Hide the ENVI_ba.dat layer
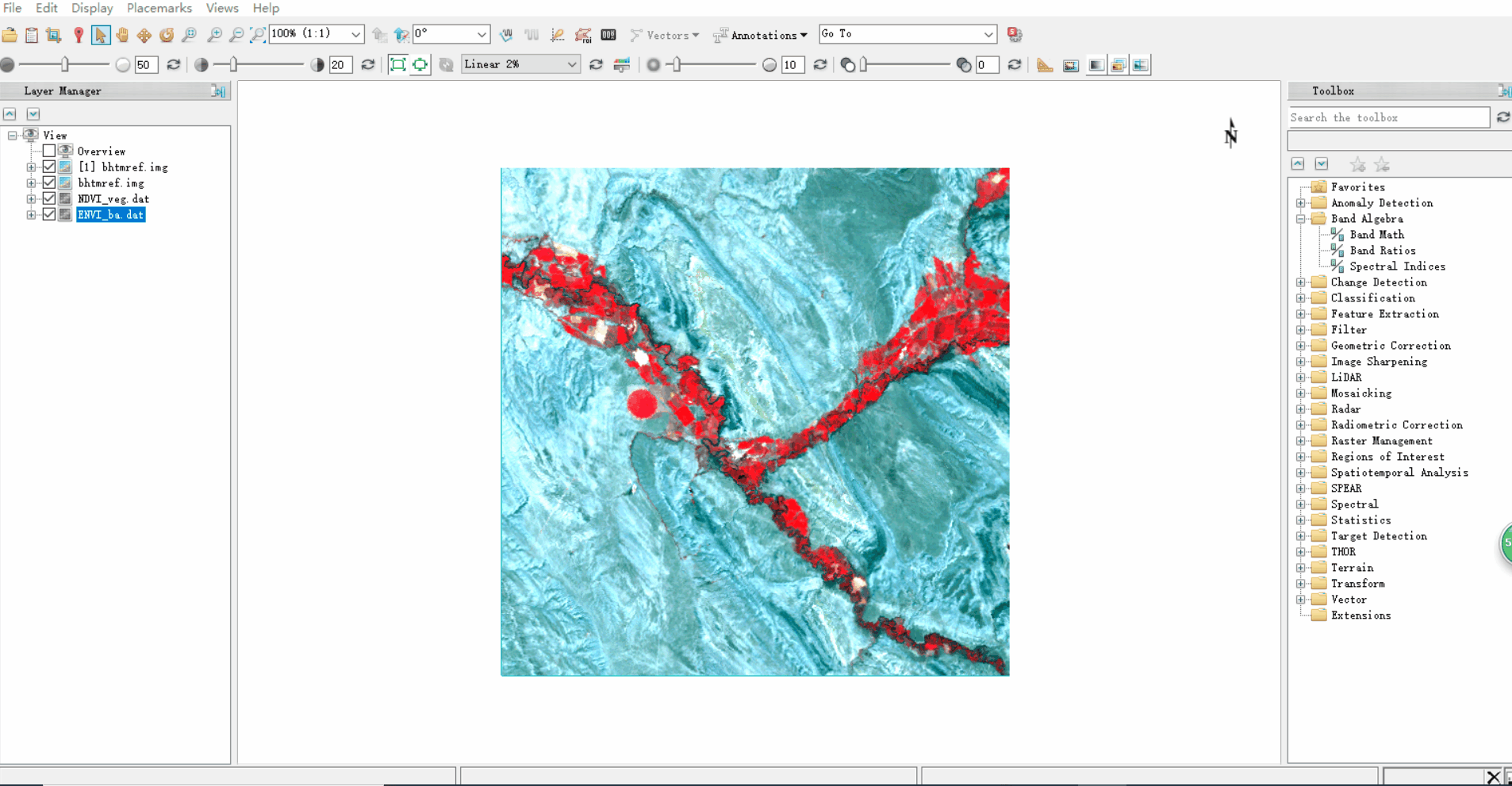The image size is (1512, 786). pos(49,214)
